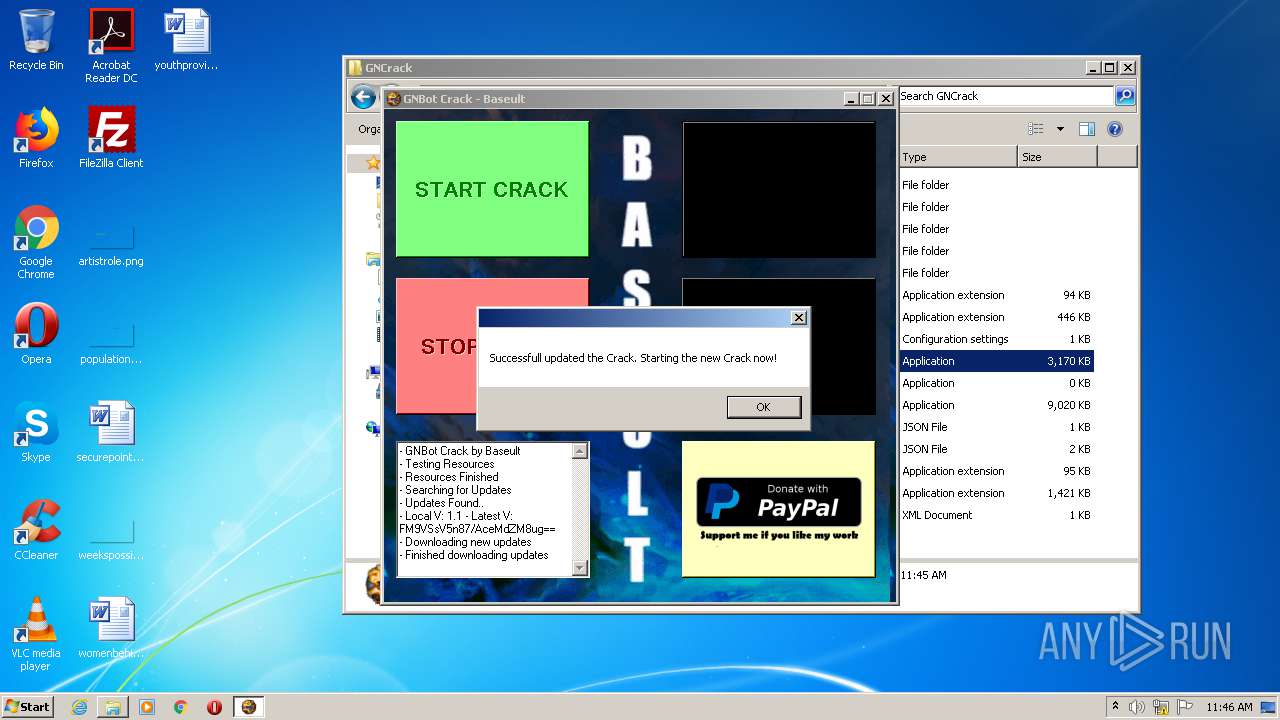Click the Donate with PayPal banner

coord(778,509)
